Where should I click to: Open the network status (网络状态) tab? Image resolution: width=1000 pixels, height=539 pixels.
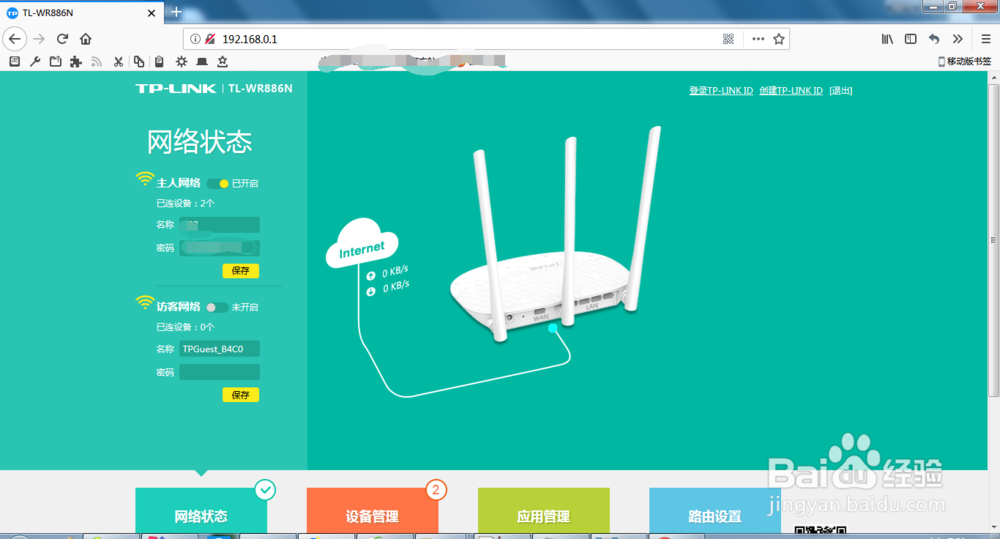(201, 511)
